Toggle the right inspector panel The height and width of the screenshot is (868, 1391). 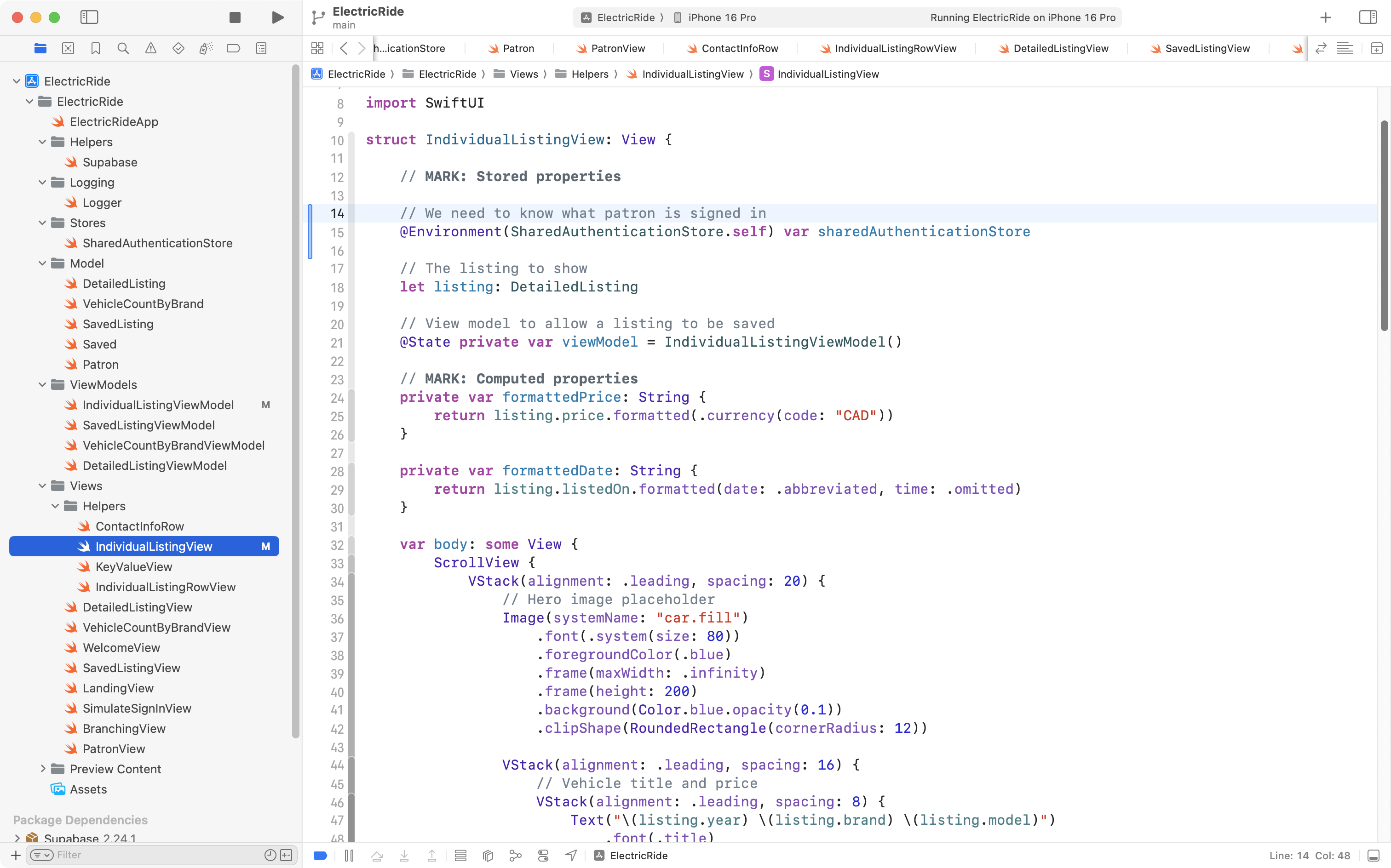[x=1368, y=17]
